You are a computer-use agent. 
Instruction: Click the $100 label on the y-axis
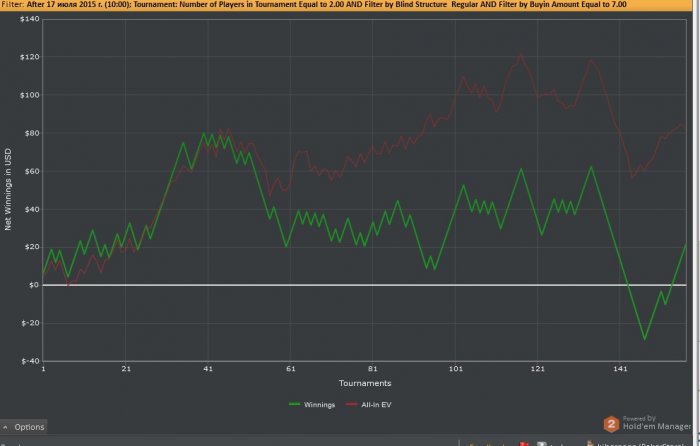[29, 96]
